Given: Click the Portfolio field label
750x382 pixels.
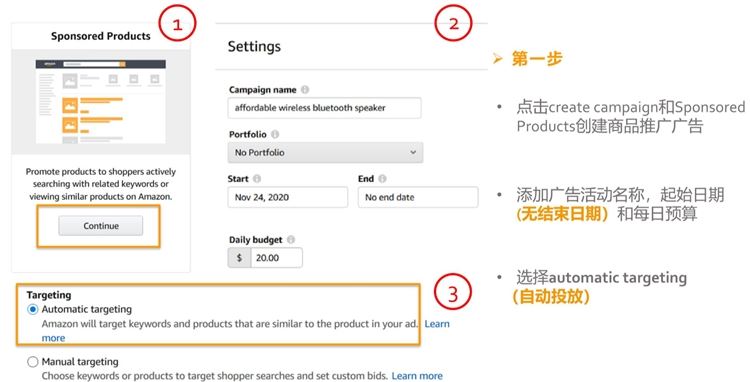Looking at the screenshot, I should pyautogui.click(x=247, y=134).
